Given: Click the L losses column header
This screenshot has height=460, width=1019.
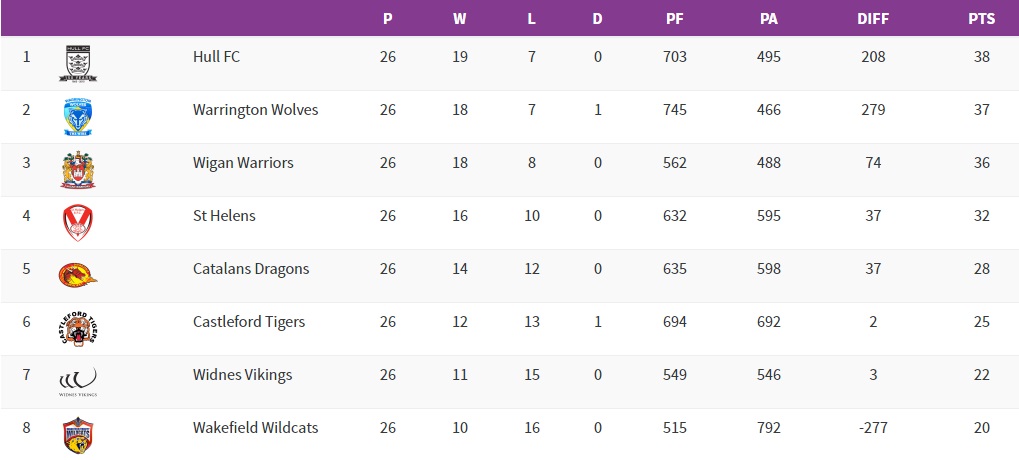Looking at the screenshot, I should (532, 19).
